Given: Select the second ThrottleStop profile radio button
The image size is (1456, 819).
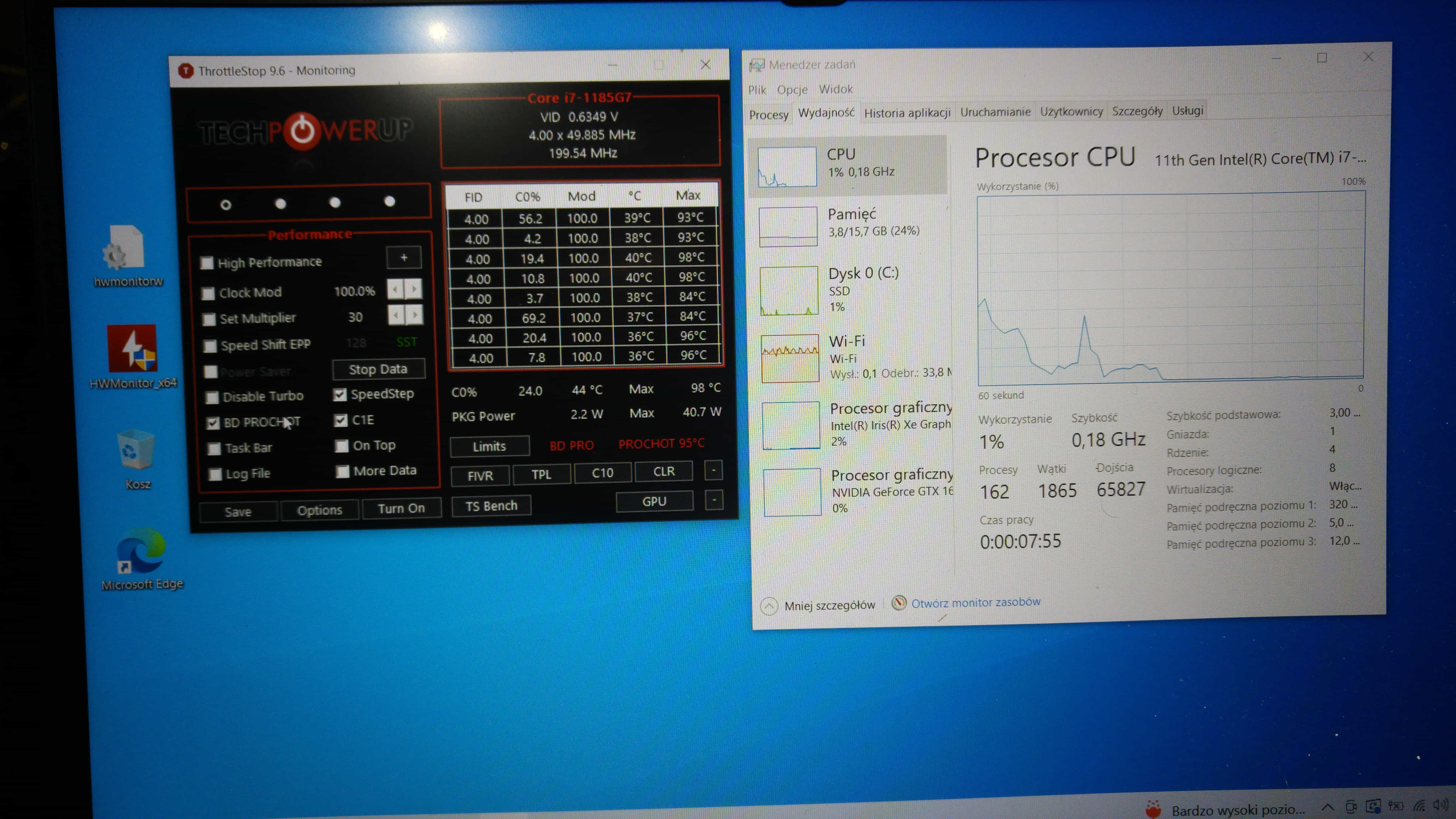Looking at the screenshot, I should coord(280,203).
